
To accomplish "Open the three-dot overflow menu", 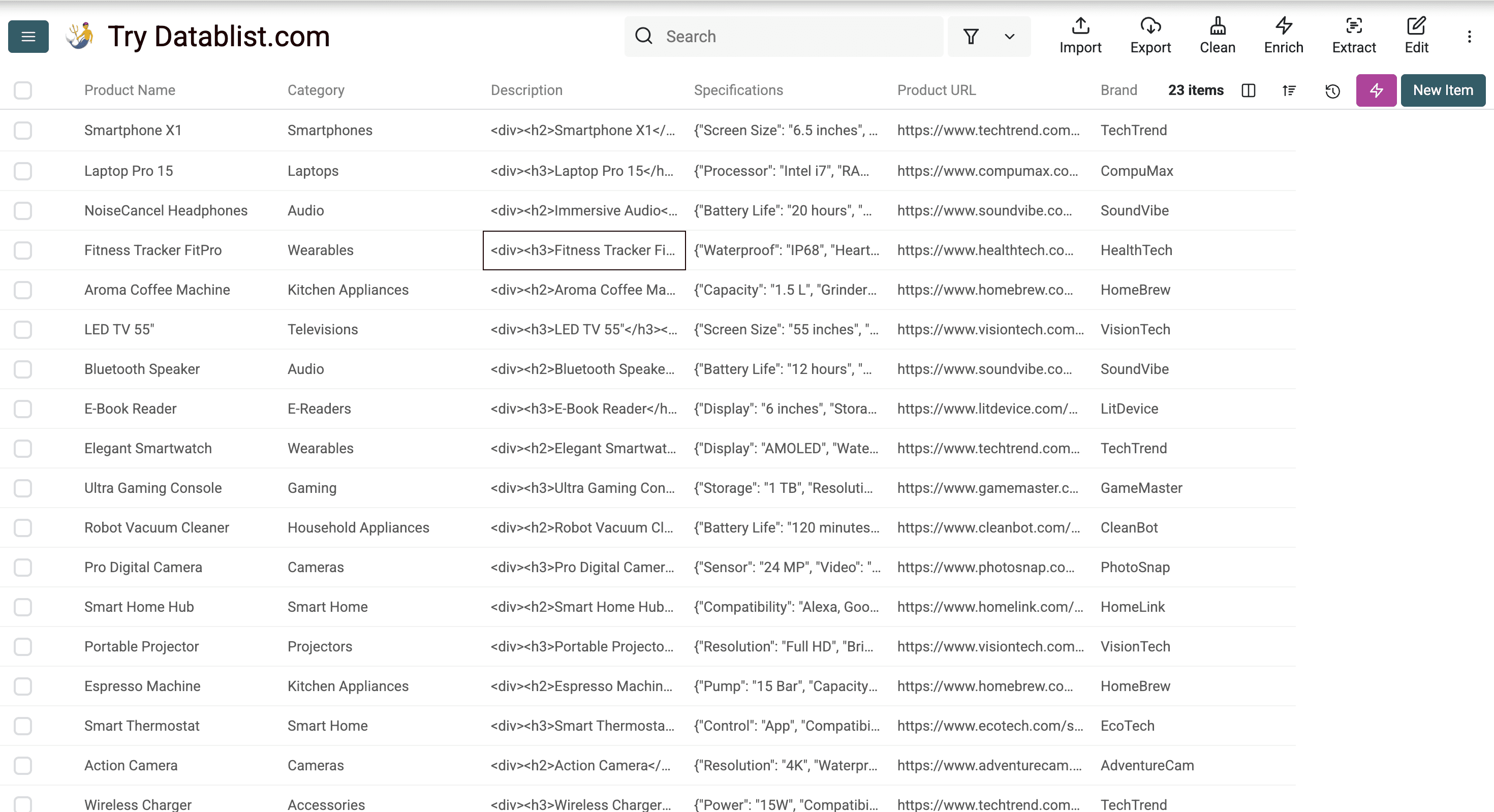I will (1469, 37).
